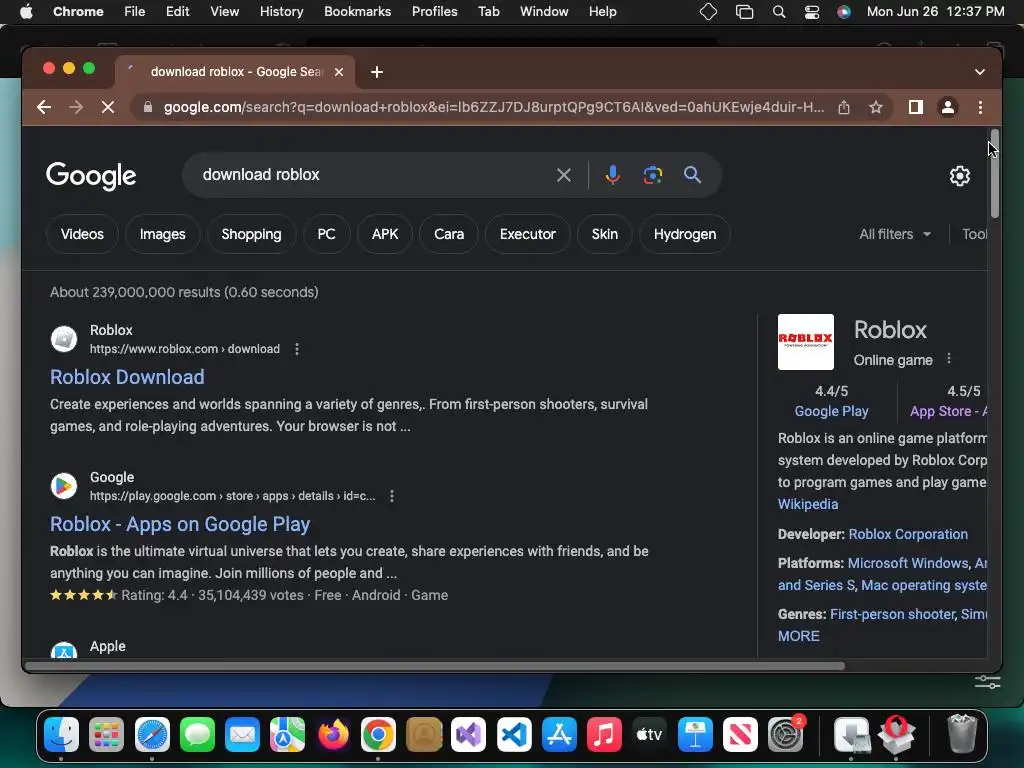Select the APK filter chip
The width and height of the screenshot is (1024, 768).
point(385,234)
